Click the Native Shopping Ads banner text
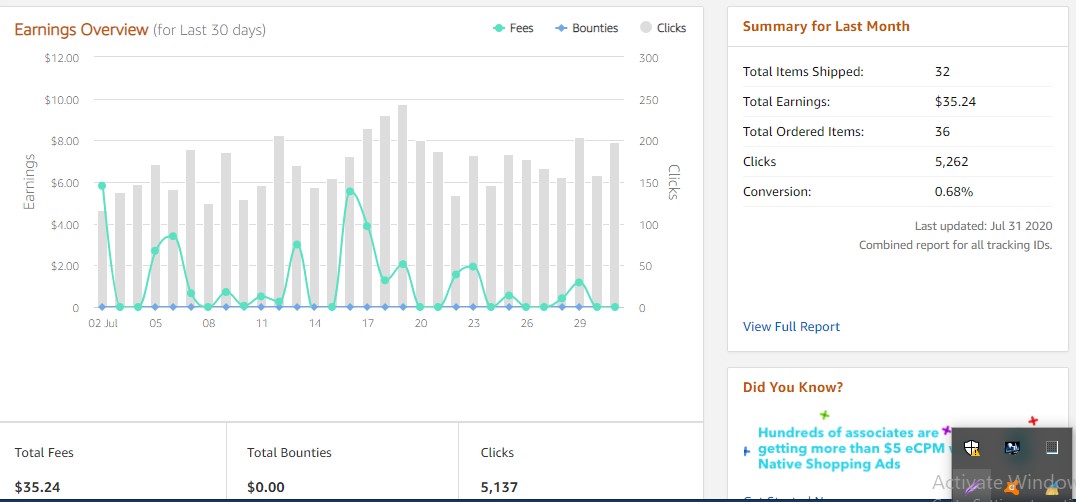This screenshot has height=502, width=1076. tap(850, 448)
